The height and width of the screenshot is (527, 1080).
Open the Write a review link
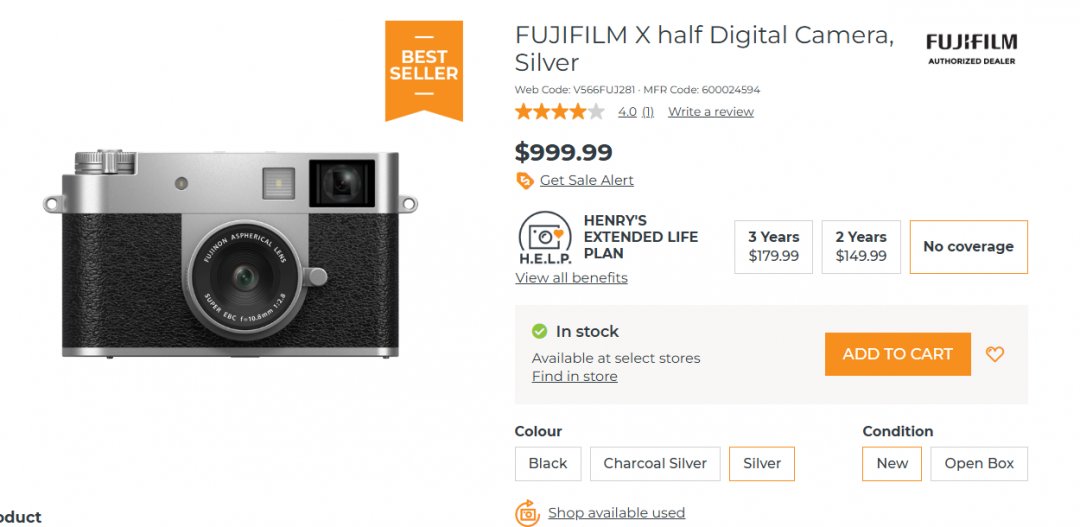point(710,112)
